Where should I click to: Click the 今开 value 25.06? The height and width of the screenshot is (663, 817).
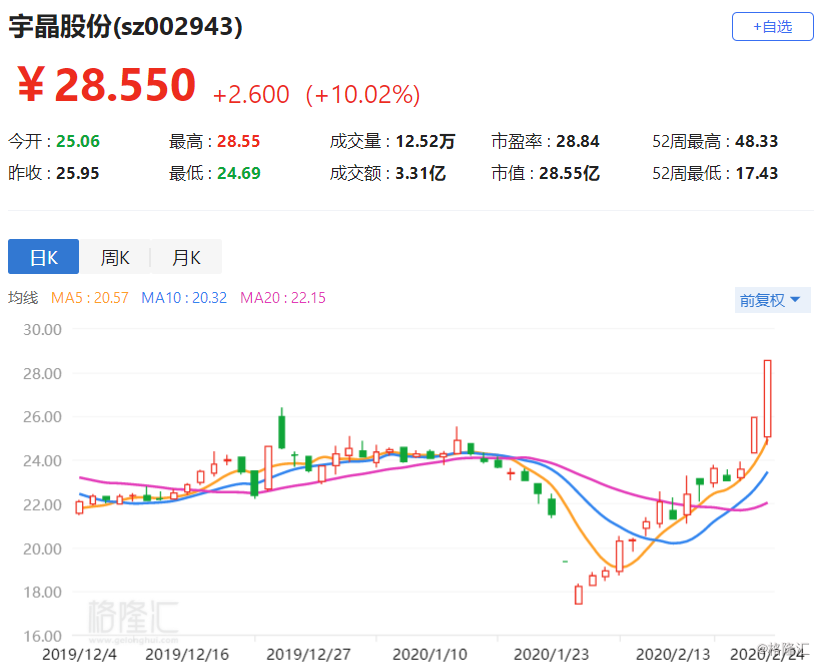(x=78, y=141)
